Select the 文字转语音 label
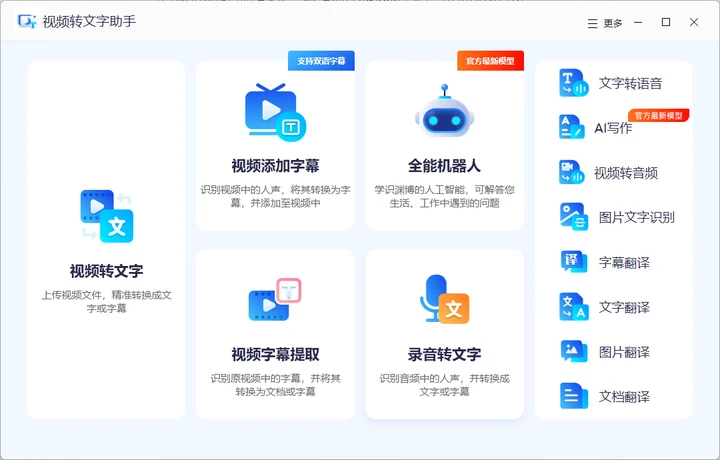The height and width of the screenshot is (460, 720). [630, 83]
